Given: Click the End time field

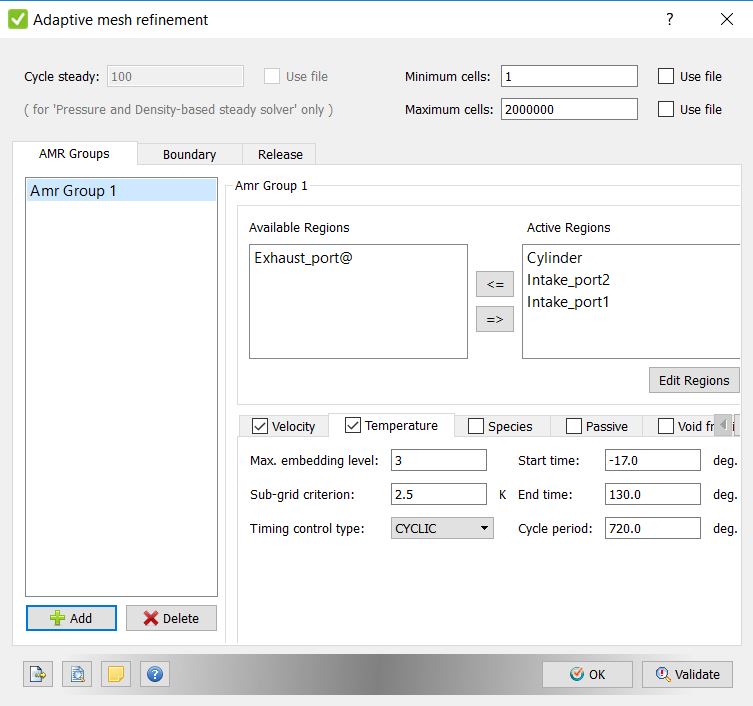Looking at the screenshot, I should pyautogui.click(x=653, y=494).
